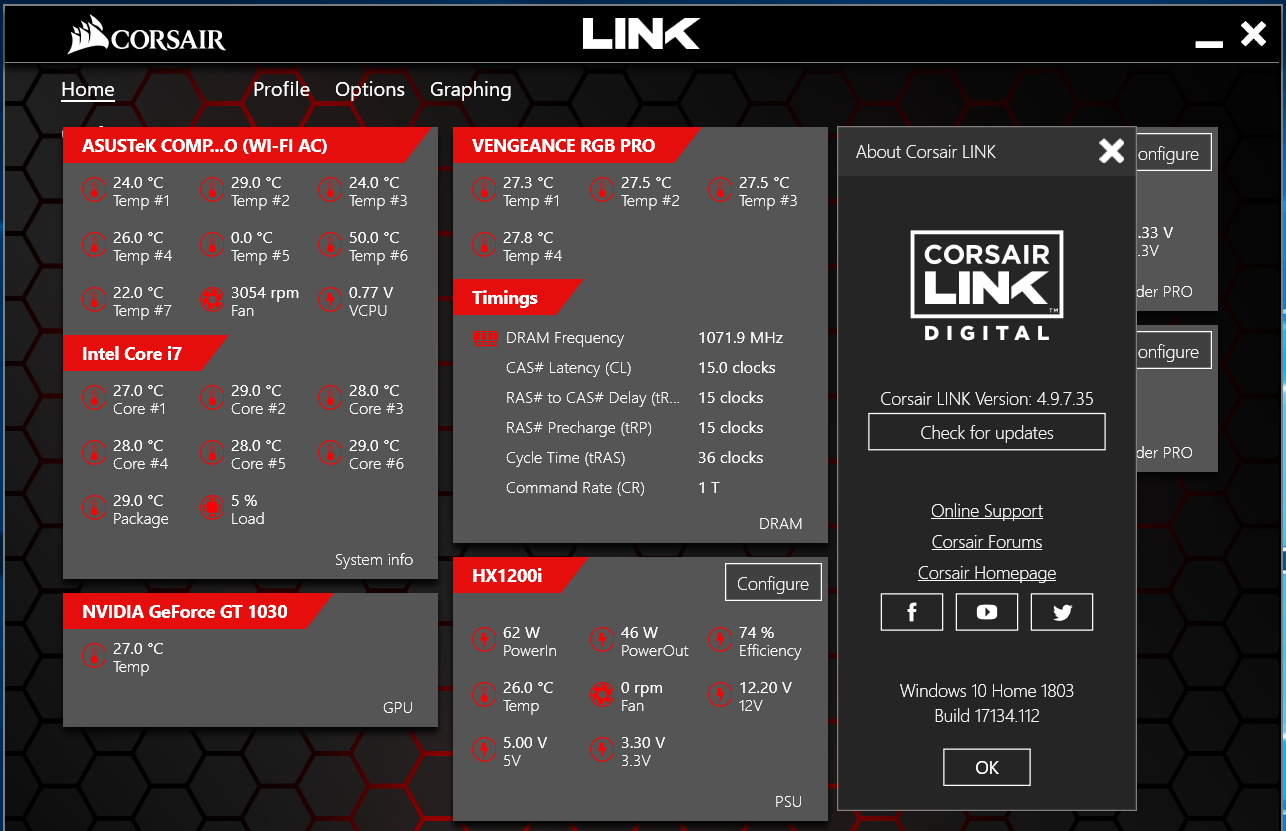Switch to the Graphing tab
Screen dimensions: 1286x831
coord(471,89)
